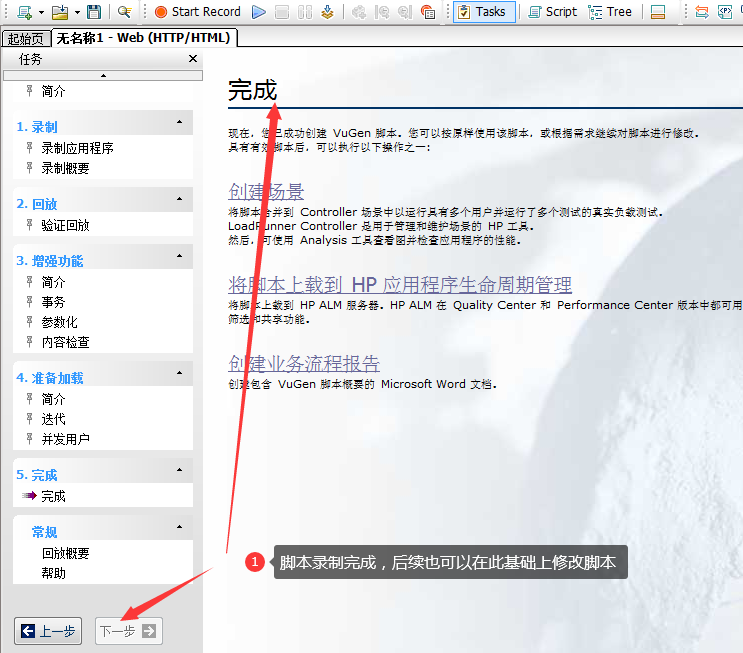The height and width of the screenshot is (653, 743).
Task: Click Start Record button
Action: tap(198, 12)
